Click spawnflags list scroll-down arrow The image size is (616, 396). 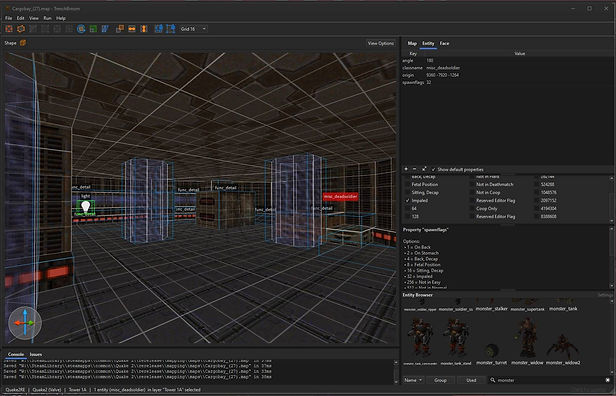(612, 220)
